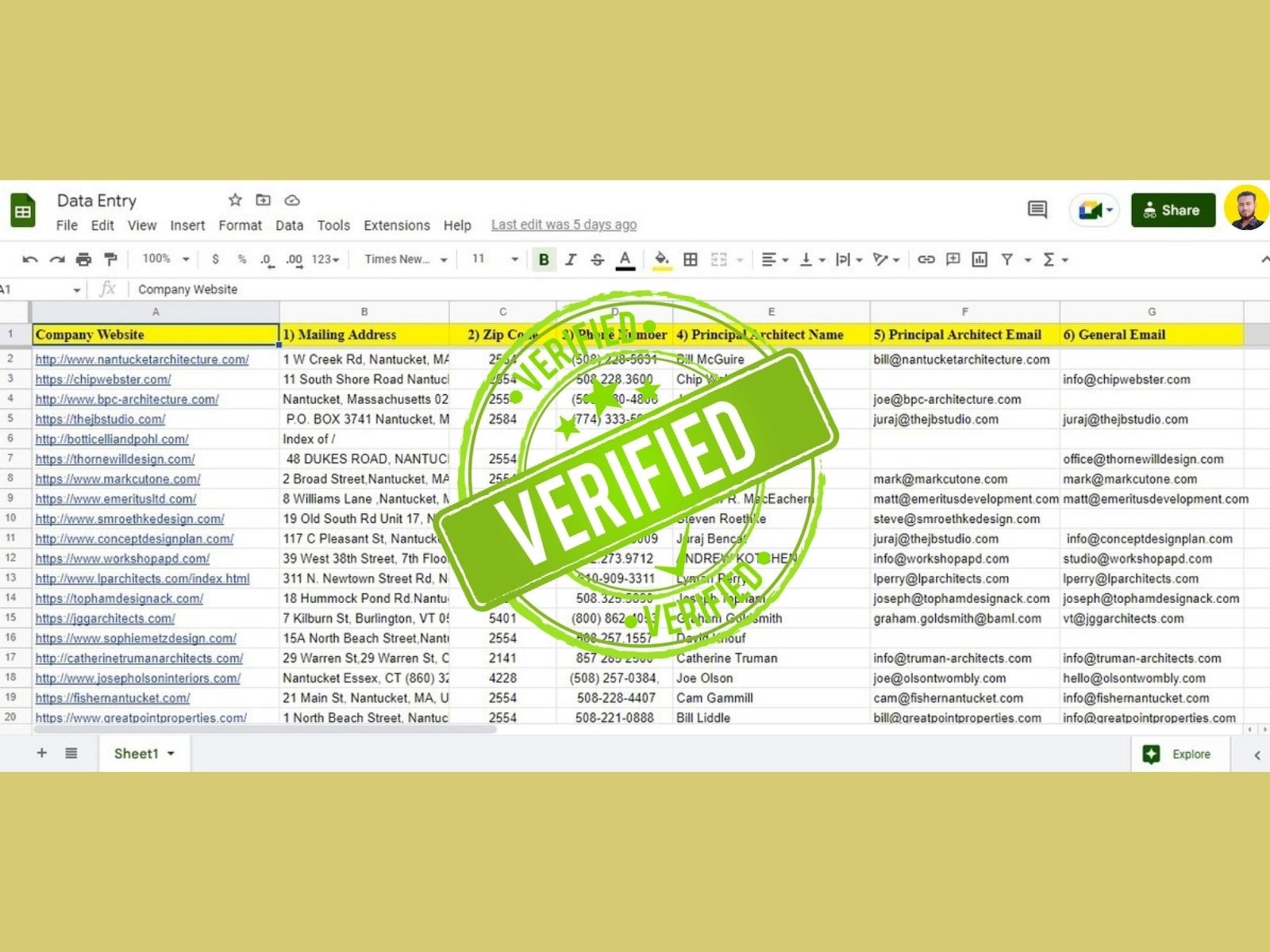Open the zoom level dropdown
The image size is (1270, 952).
tap(166, 259)
